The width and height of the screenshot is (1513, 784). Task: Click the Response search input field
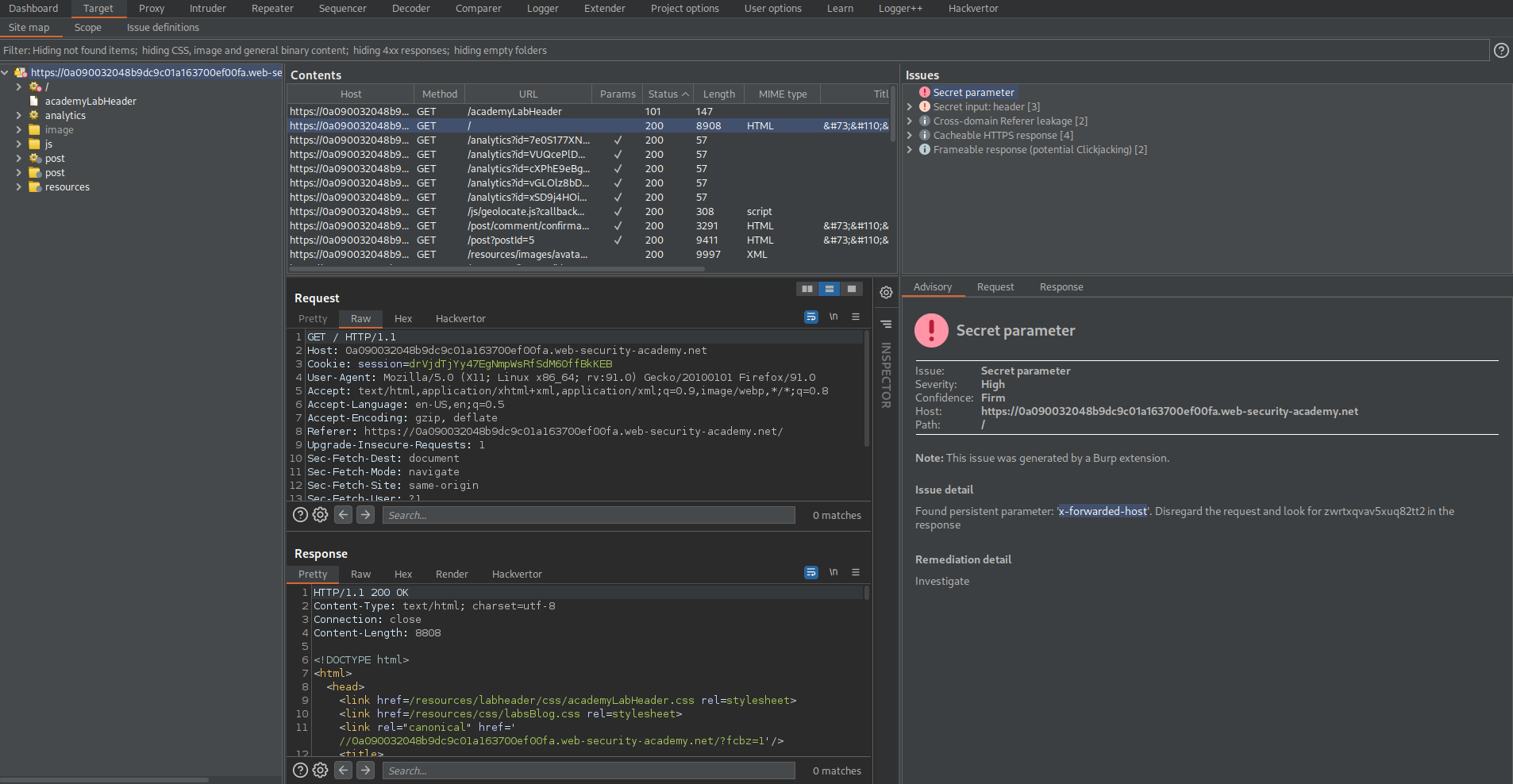point(588,771)
